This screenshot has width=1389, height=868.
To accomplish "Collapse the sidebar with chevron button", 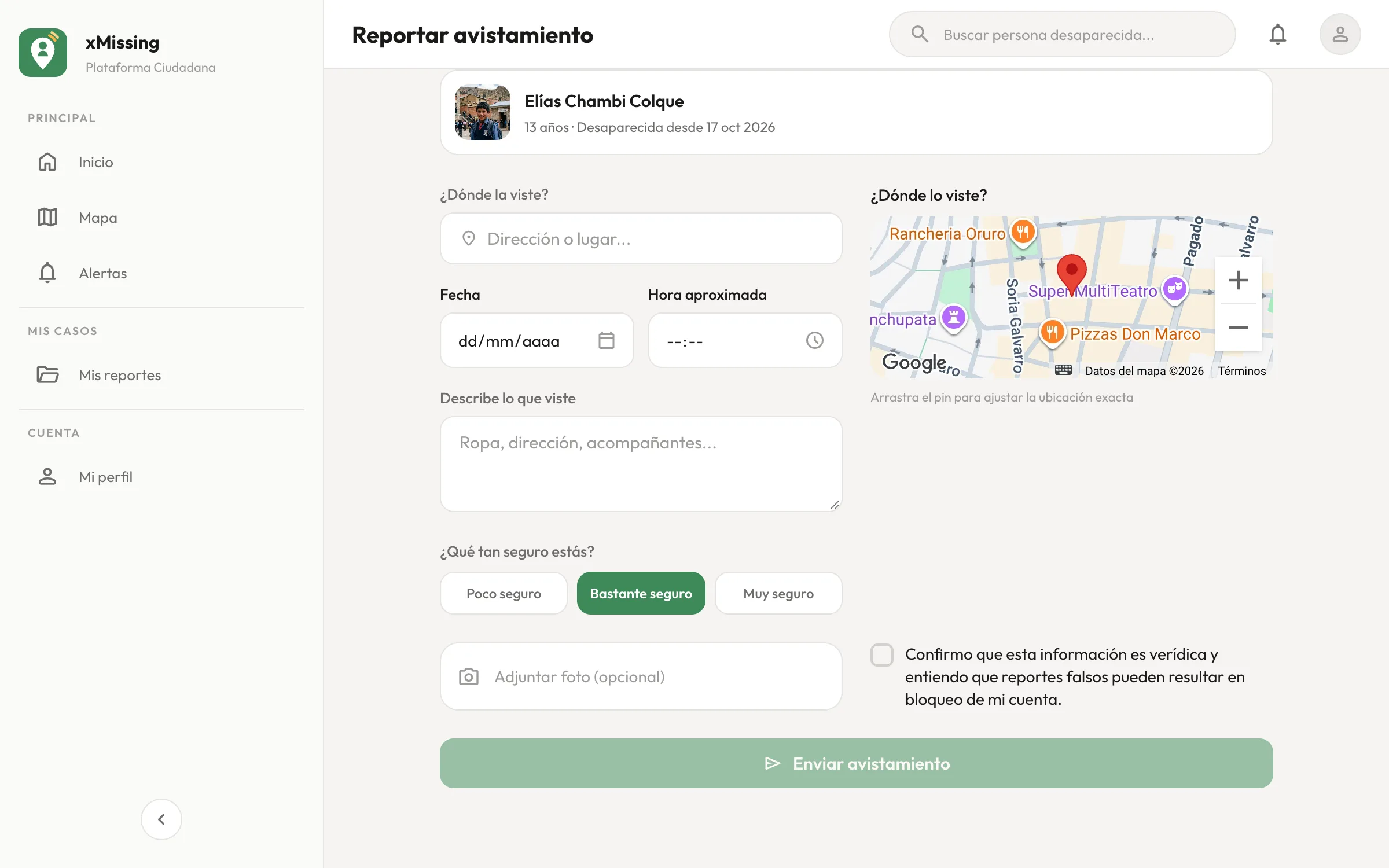I will click(161, 819).
